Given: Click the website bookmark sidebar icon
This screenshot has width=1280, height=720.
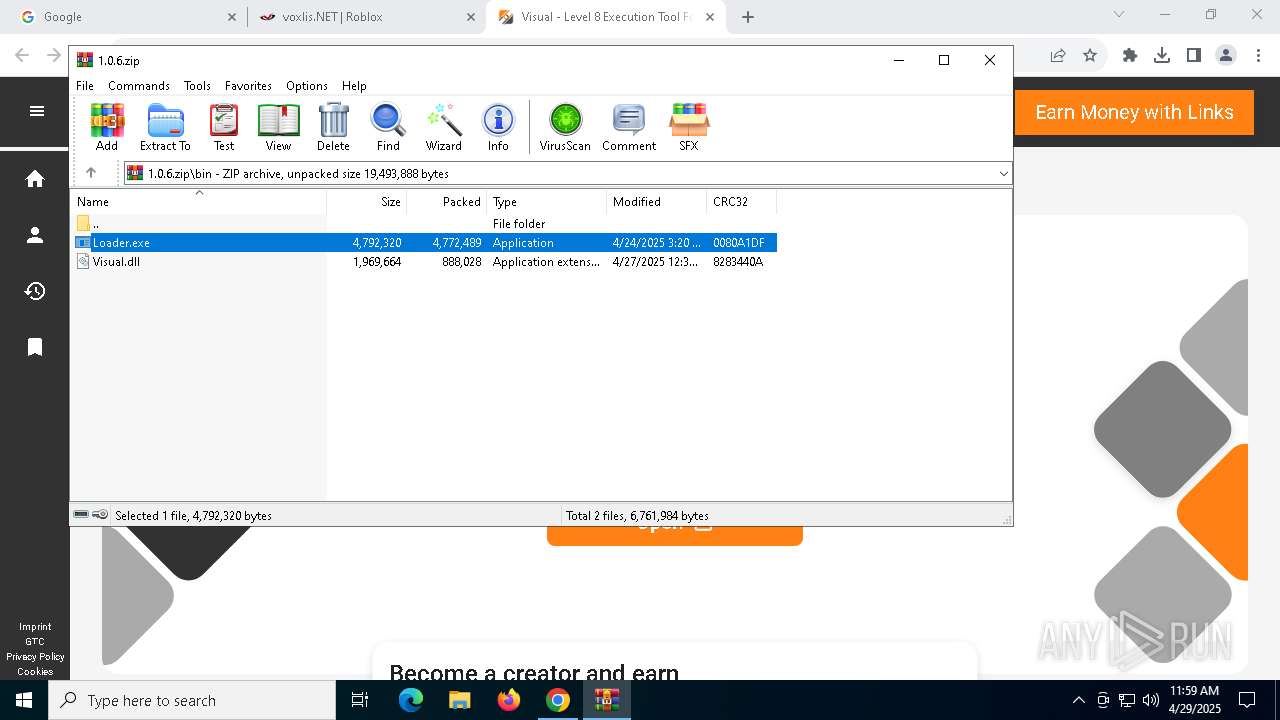Looking at the screenshot, I should pyautogui.click(x=35, y=347).
